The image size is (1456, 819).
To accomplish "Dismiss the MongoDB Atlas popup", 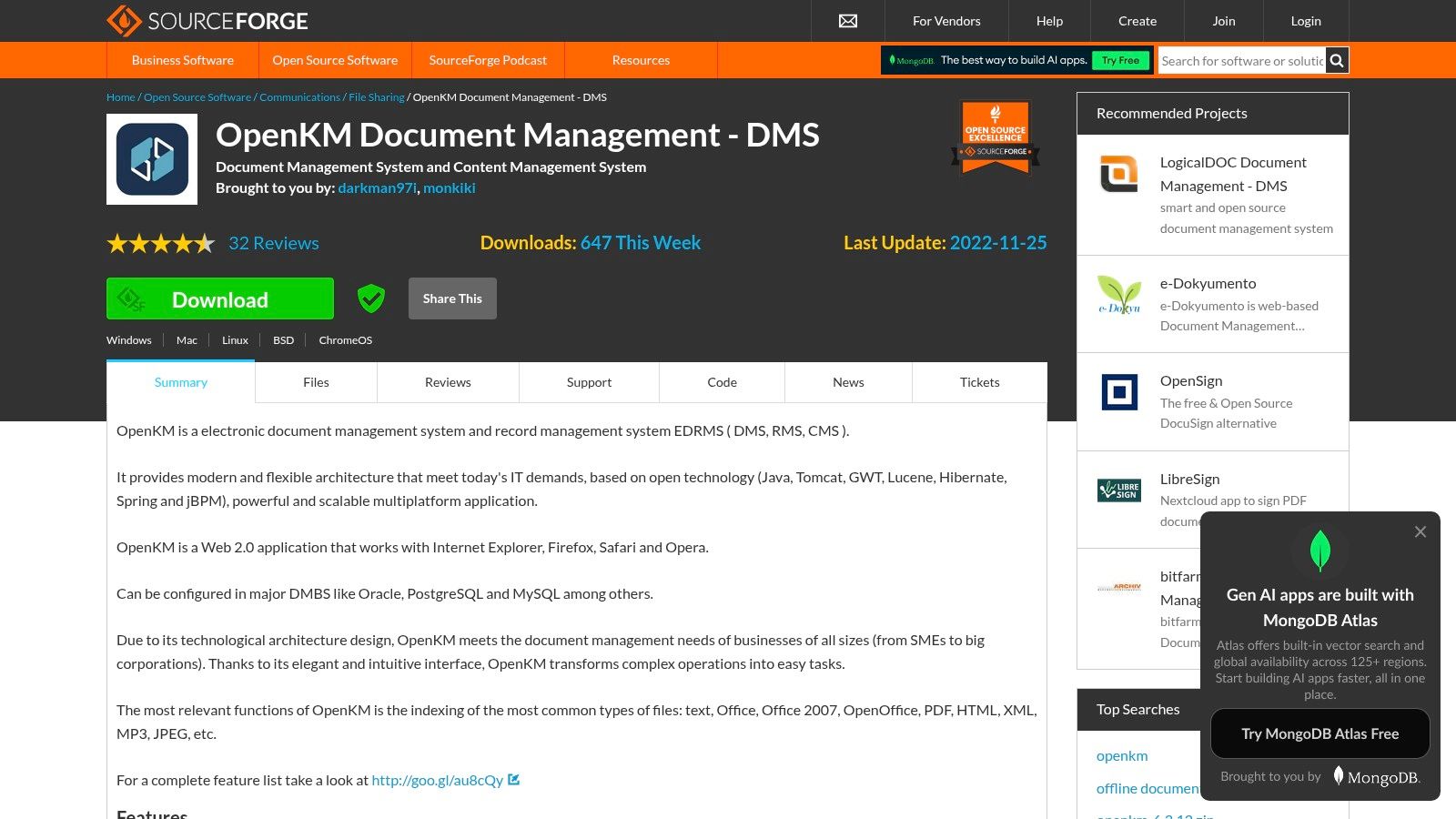I will point(1420,531).
